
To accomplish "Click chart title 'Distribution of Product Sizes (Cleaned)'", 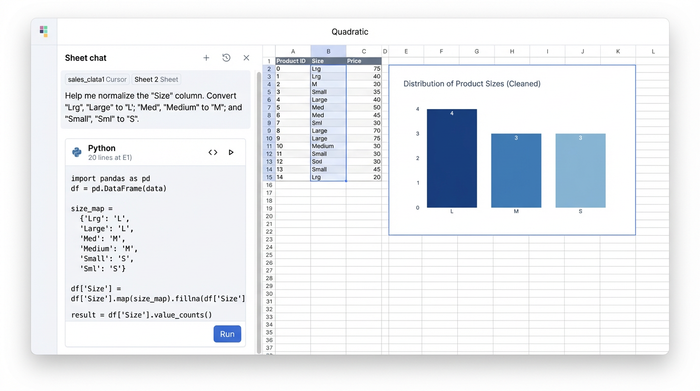I will pyautogui.click(x=472, y=83).
